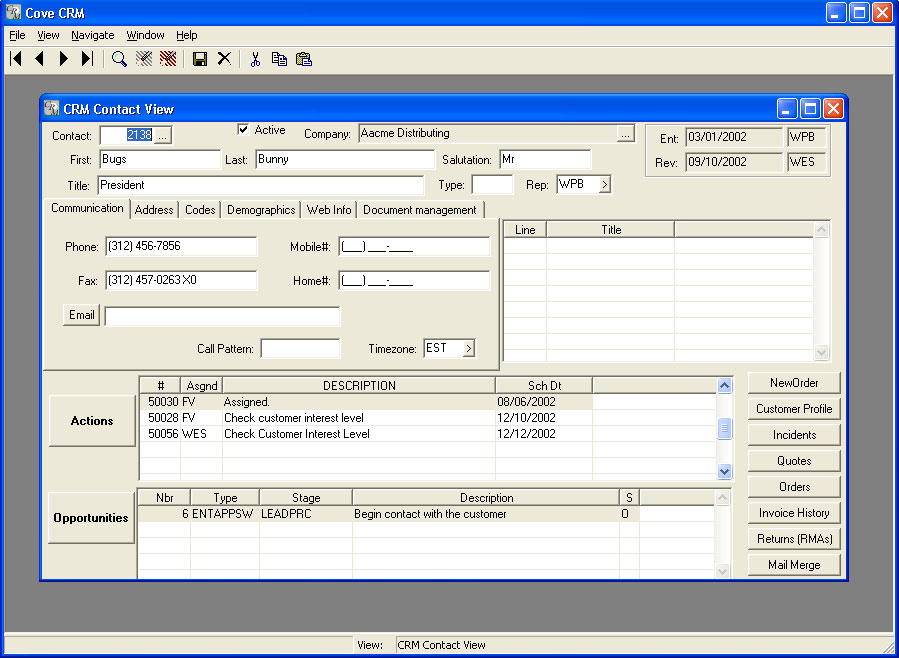Go to next record arrow icon
899x658 pixels.
64,58
